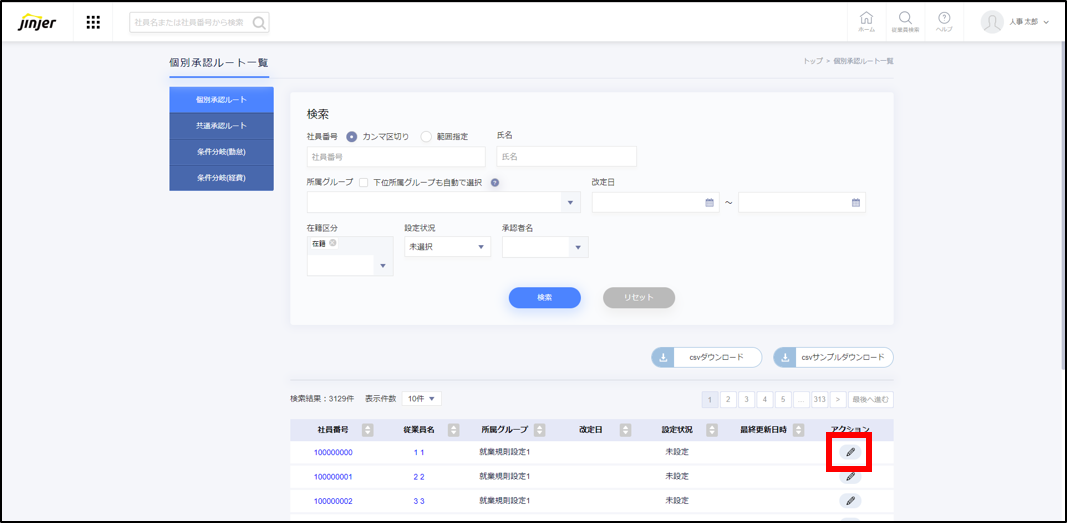Open 表示件数 10件 dropdown
Viewport: 1067px width, 523px height.
click(421, 399)
